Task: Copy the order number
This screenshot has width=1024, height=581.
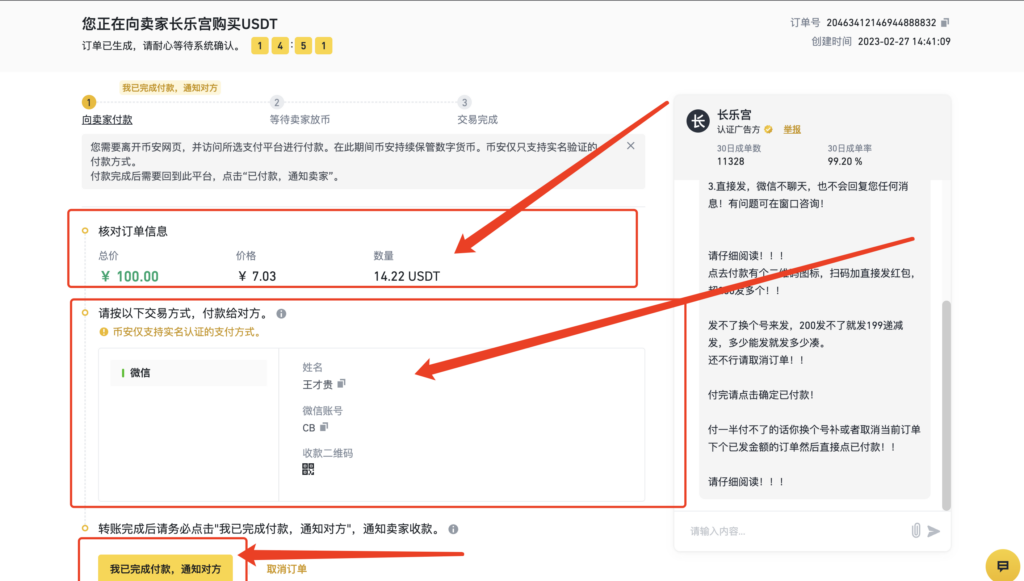Action: [945, 22]
